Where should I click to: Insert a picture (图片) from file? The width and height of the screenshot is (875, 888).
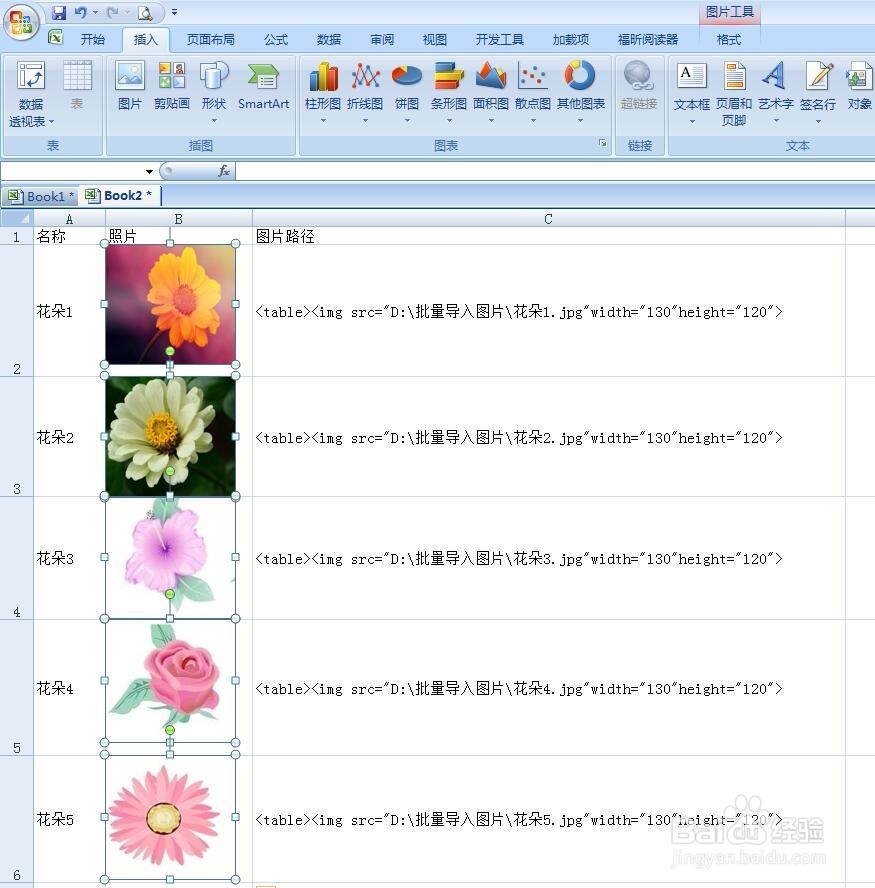coord(130,85)
